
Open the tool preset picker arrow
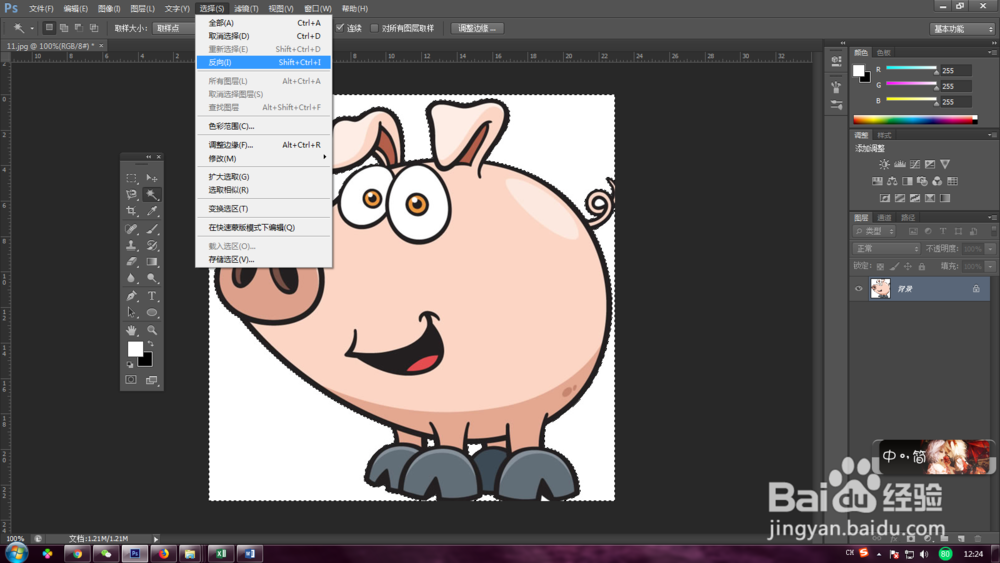(x=32, y=28)
